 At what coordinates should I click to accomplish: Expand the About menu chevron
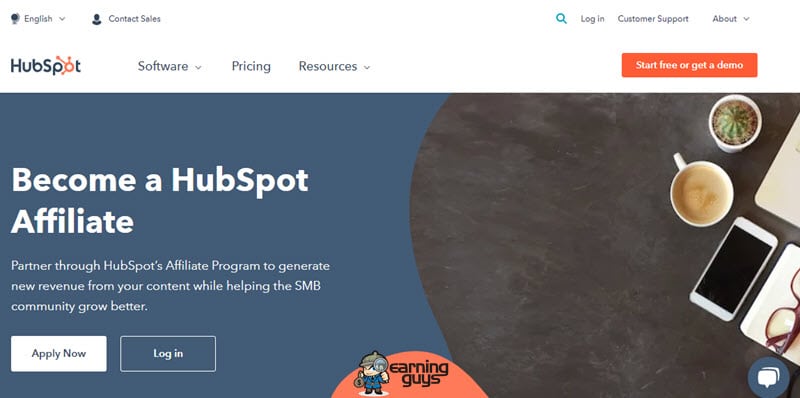(x=746, y=19)
